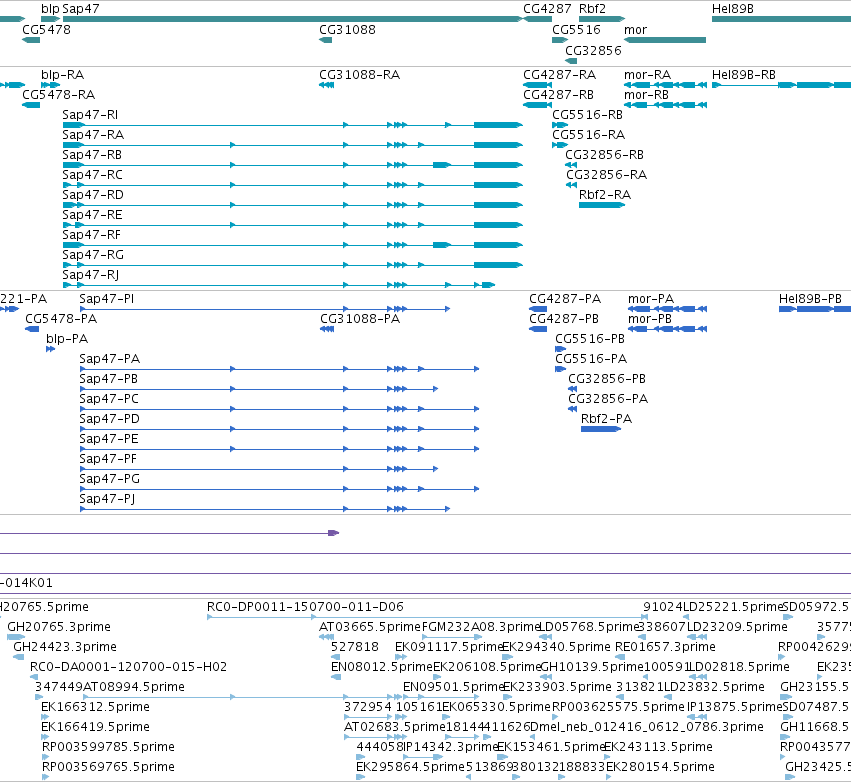Screen dimensions: 851x782
Task: Click the CG5478-RA transcript label
Action: tap(59, 94)
